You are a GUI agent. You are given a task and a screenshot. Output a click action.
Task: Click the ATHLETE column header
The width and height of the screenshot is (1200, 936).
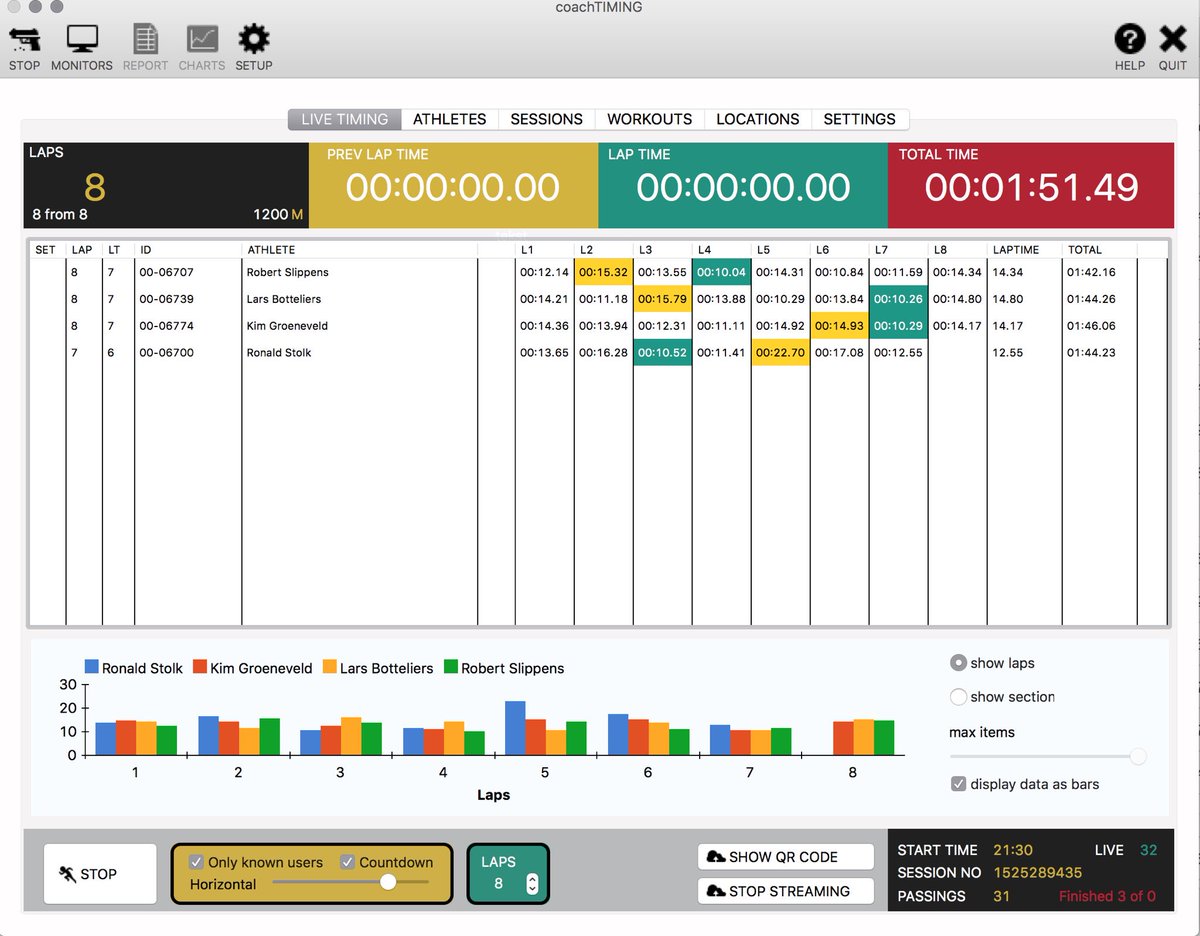(271, 249)
